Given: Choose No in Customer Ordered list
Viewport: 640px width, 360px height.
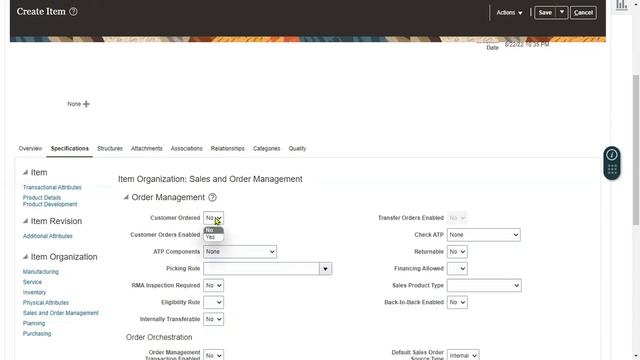Looking at the screenshot, I should [x=213, y=230].
